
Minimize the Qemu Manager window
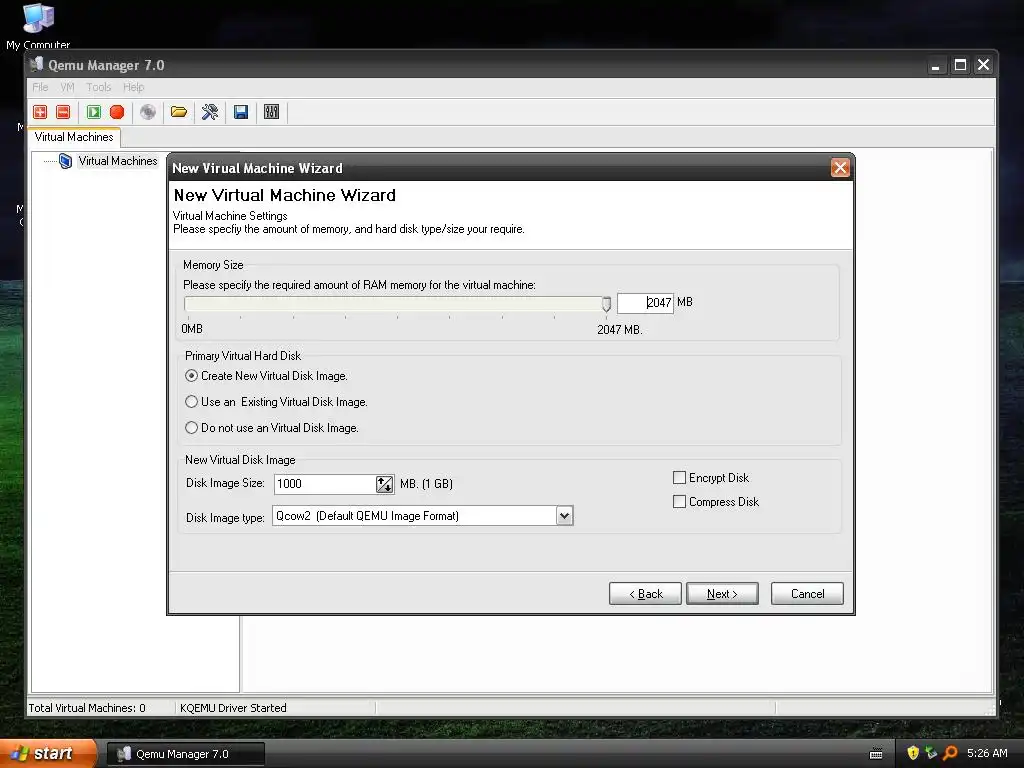pyautogui.click(x=936, y=65)
